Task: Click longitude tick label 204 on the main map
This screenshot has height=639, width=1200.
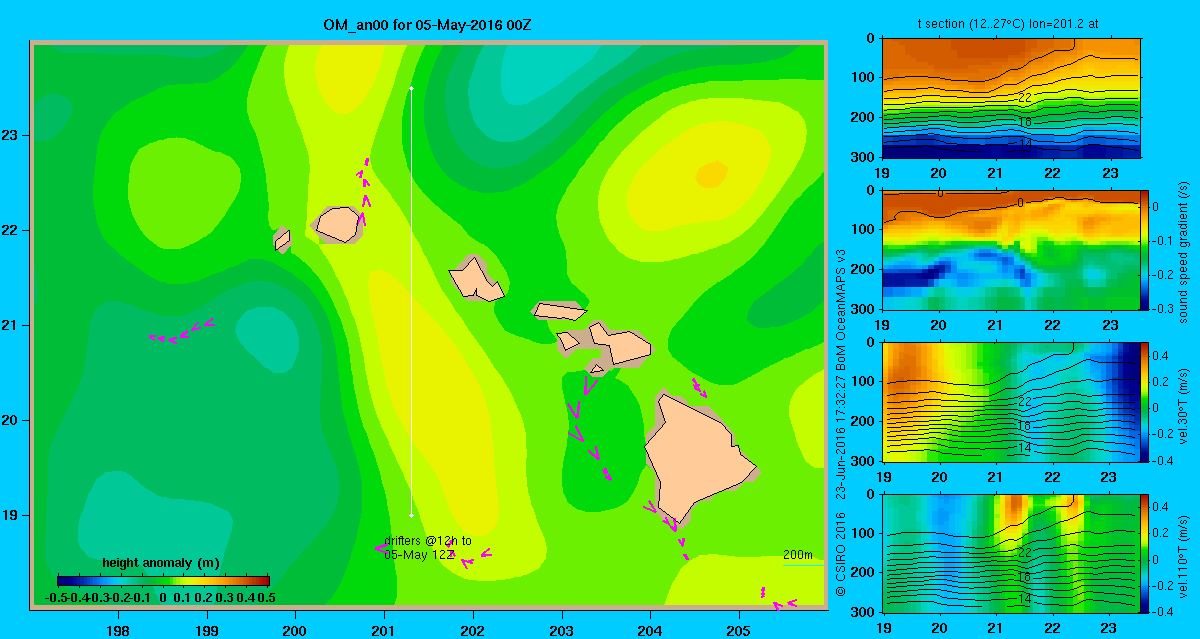Action: coord(650,630)
